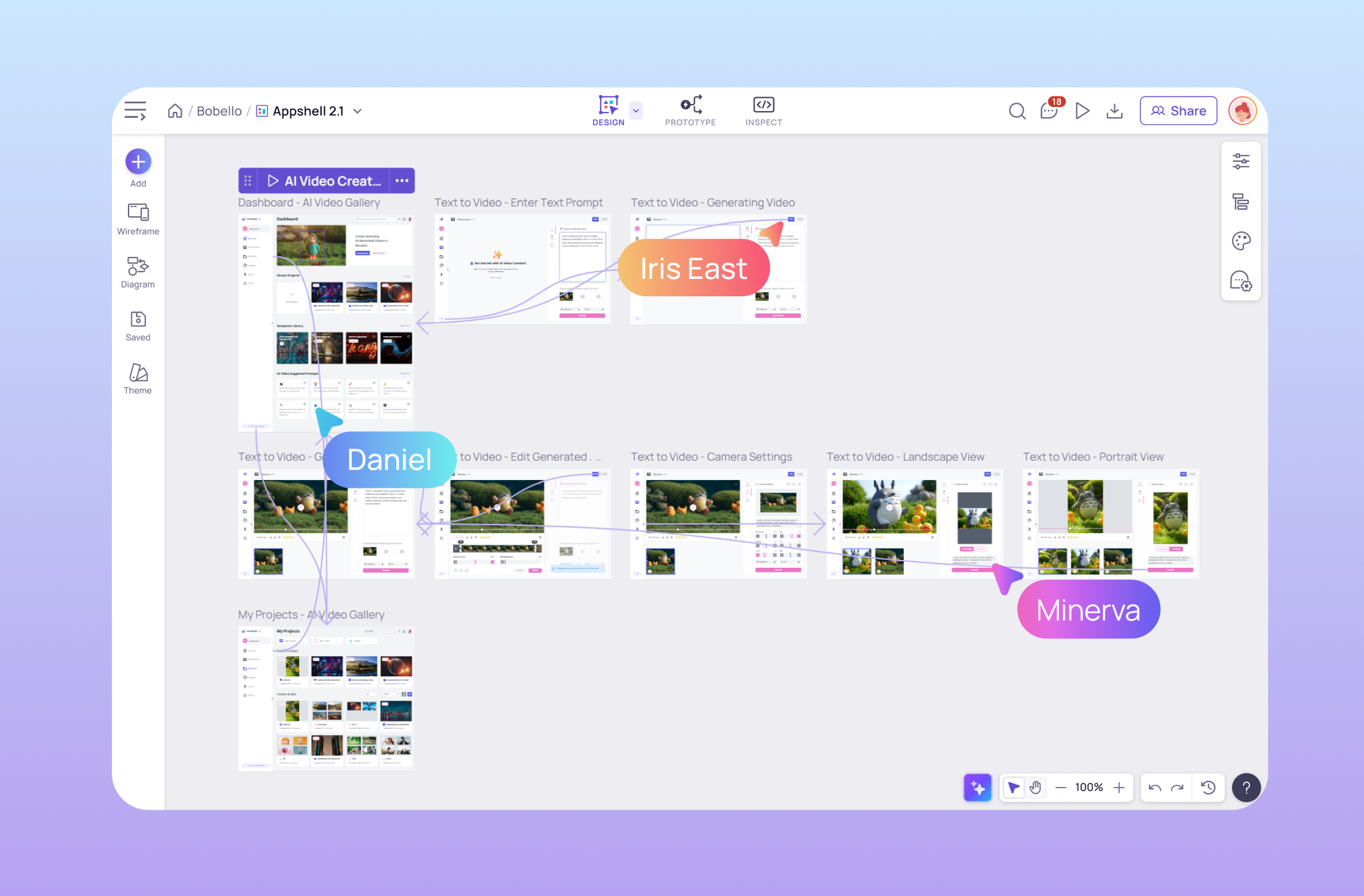This screenshot has width=1364, height=896.
Task: Open the Saved items panel
Action: pos(137,325)
